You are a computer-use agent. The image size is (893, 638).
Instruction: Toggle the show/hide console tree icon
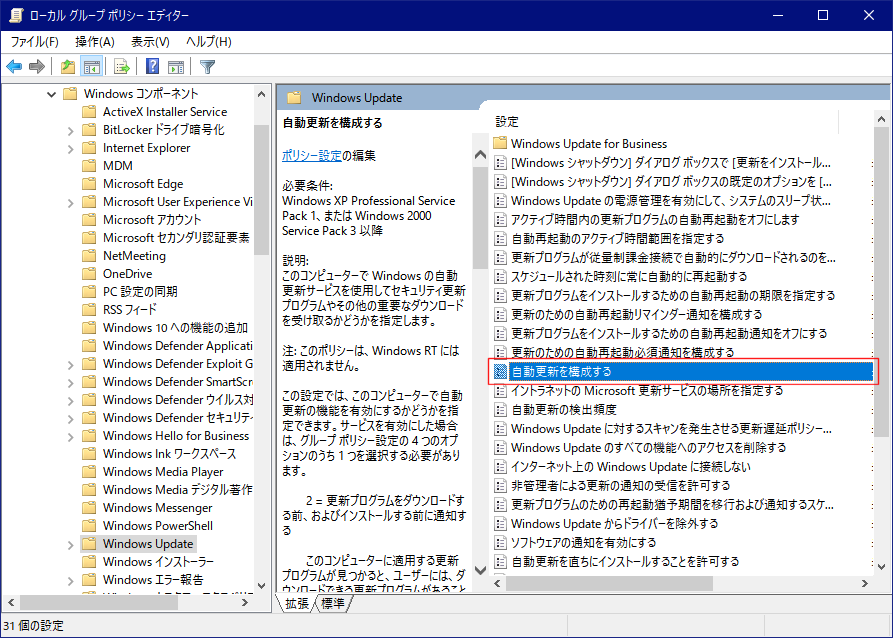[x=92, y=67]
